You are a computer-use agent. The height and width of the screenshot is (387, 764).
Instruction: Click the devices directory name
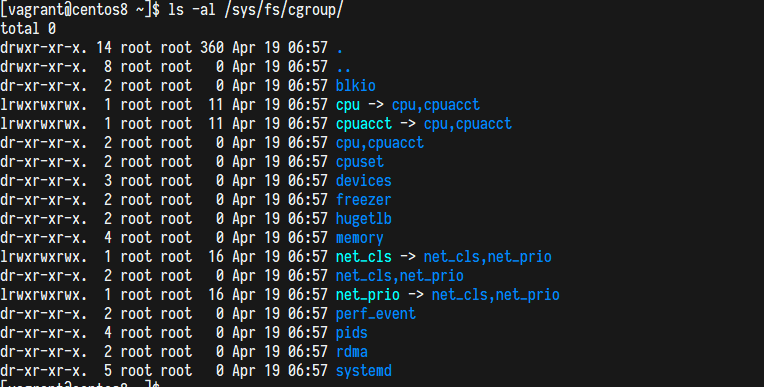point(363,181)
